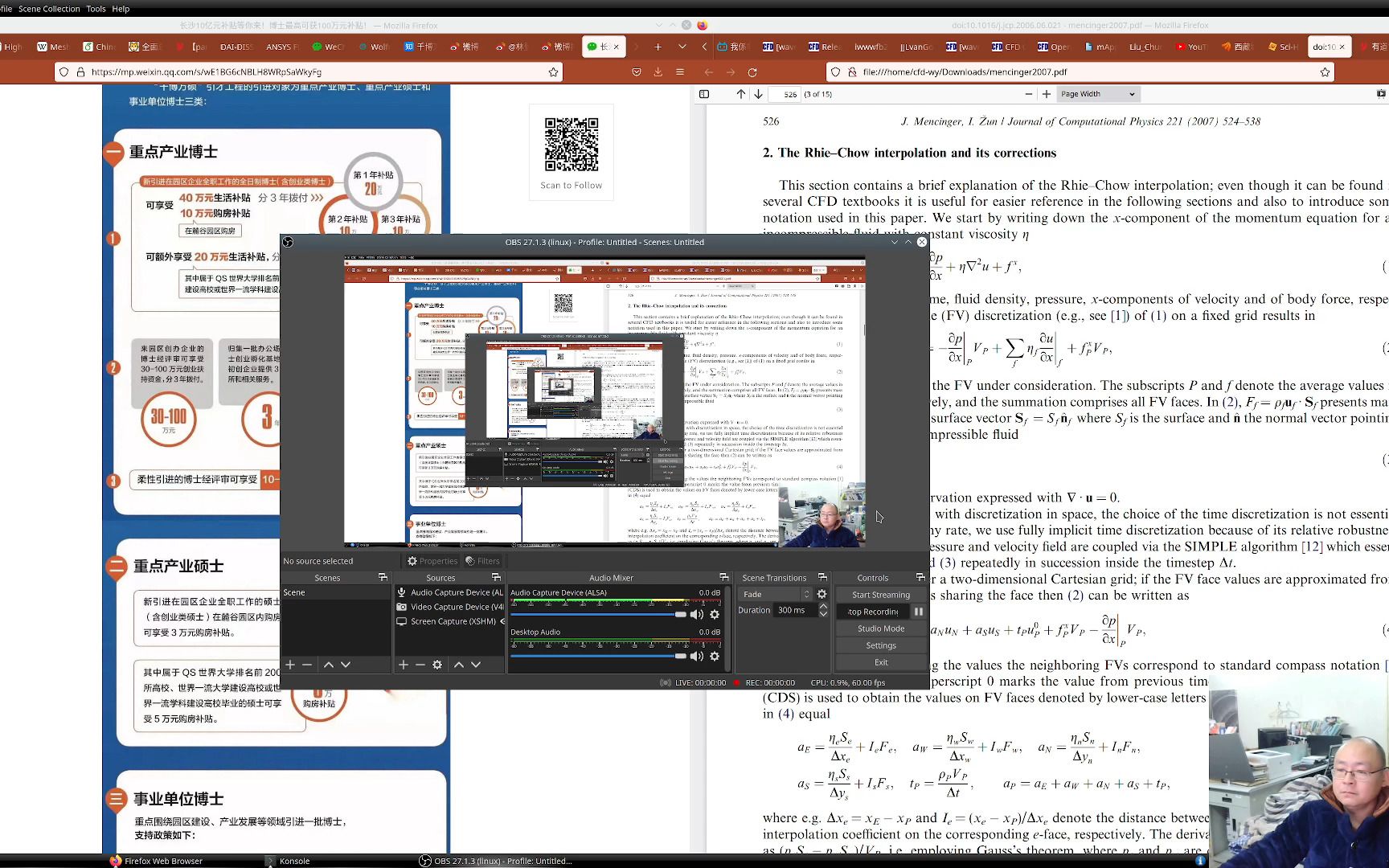Remove selected source with minus icon

420,665
